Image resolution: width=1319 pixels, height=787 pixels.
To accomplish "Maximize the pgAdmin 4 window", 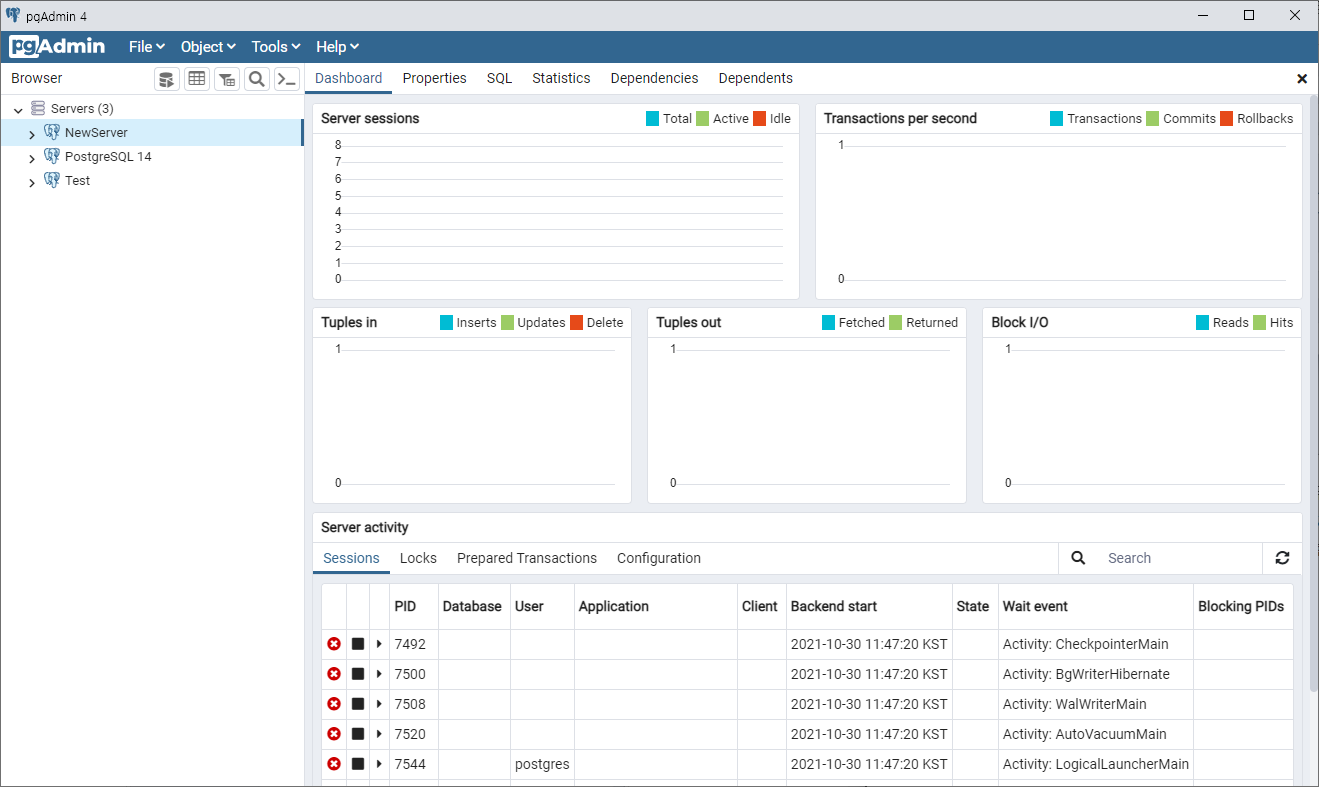I will click(x=1249, y=15).
